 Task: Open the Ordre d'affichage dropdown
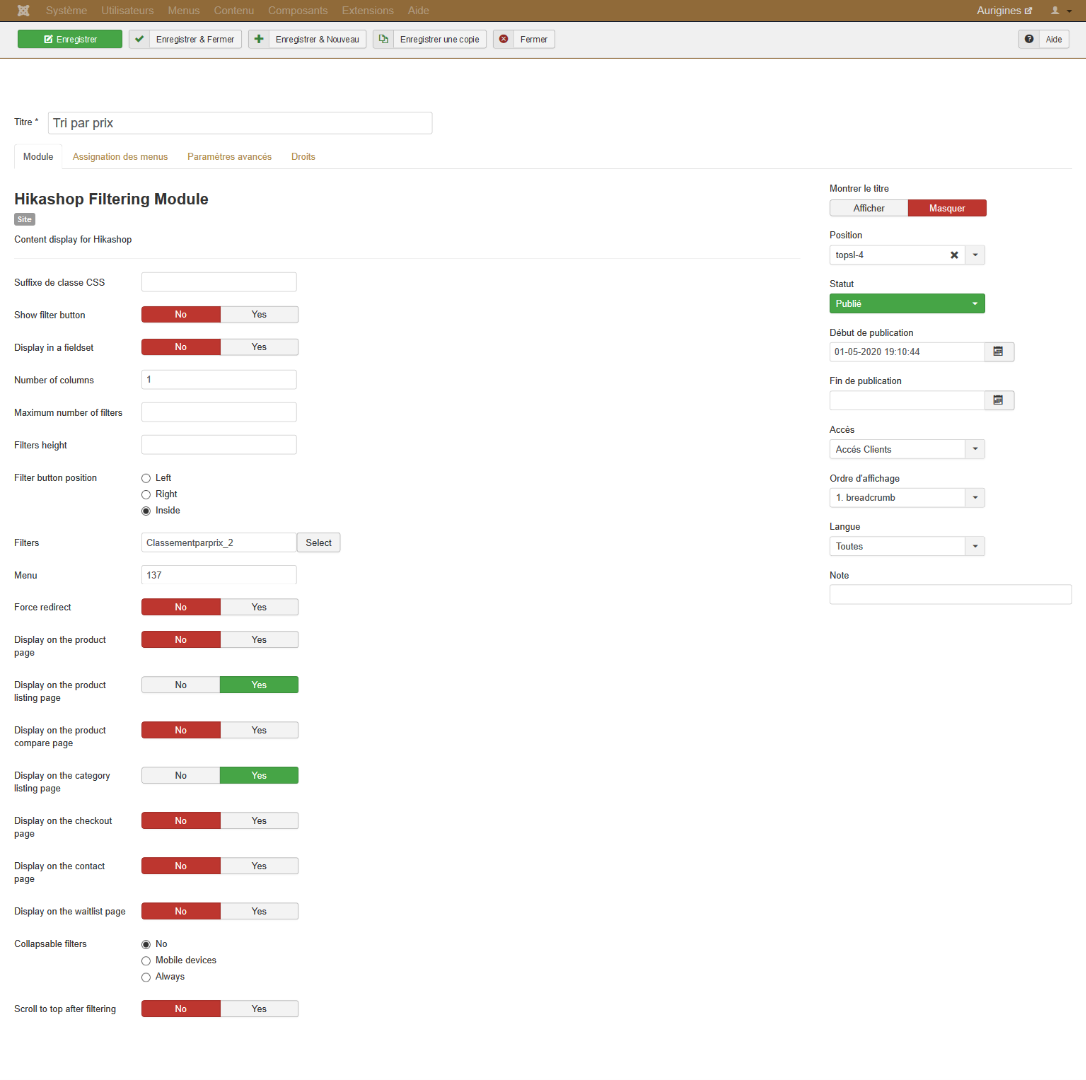click(x=907, y=497)
